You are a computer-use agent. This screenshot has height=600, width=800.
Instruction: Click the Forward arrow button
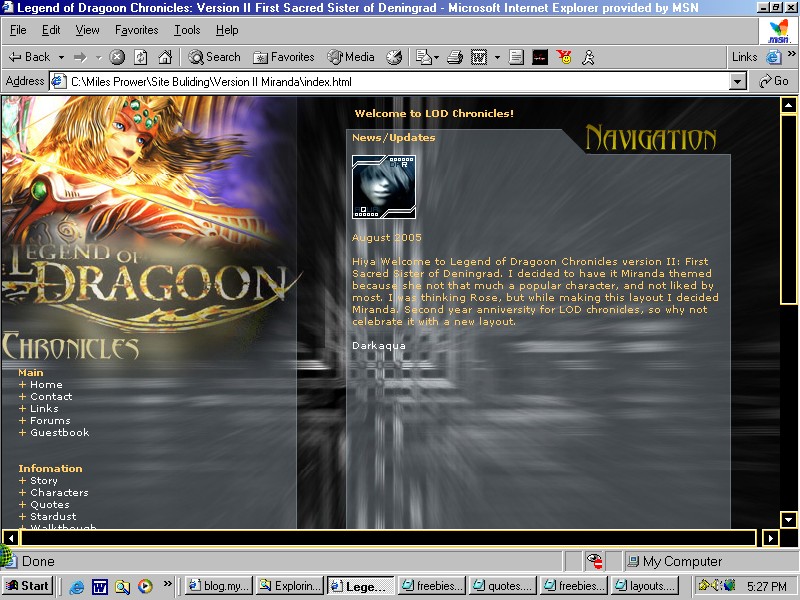point(80,58)
